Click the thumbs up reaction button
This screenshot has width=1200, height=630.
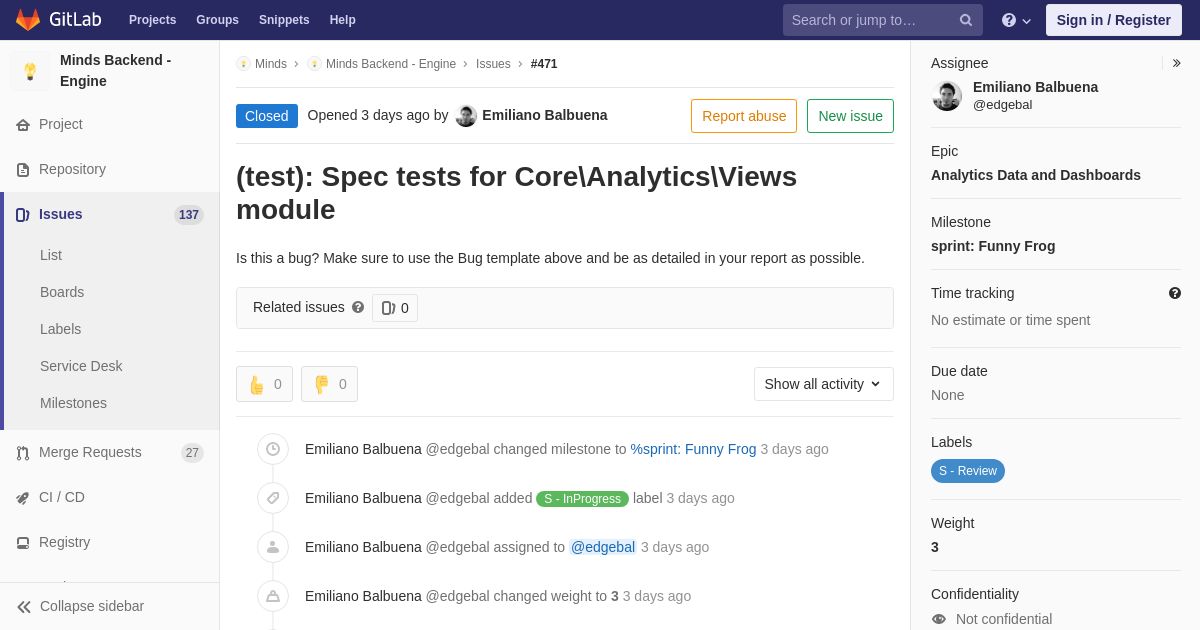click(x=264, y=384)
